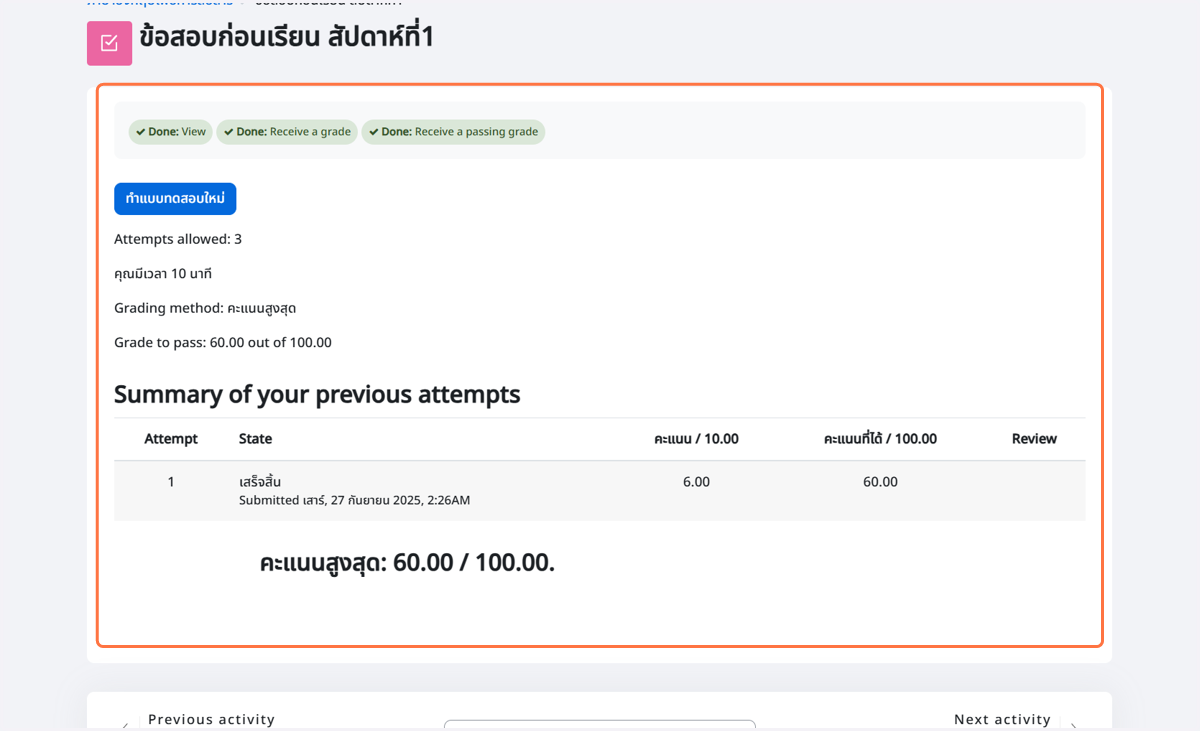The height and width of the screenshot is (731, 1200).
Task: Click the 'Done: Receive a grade' badge
Action: coord(287,132)
